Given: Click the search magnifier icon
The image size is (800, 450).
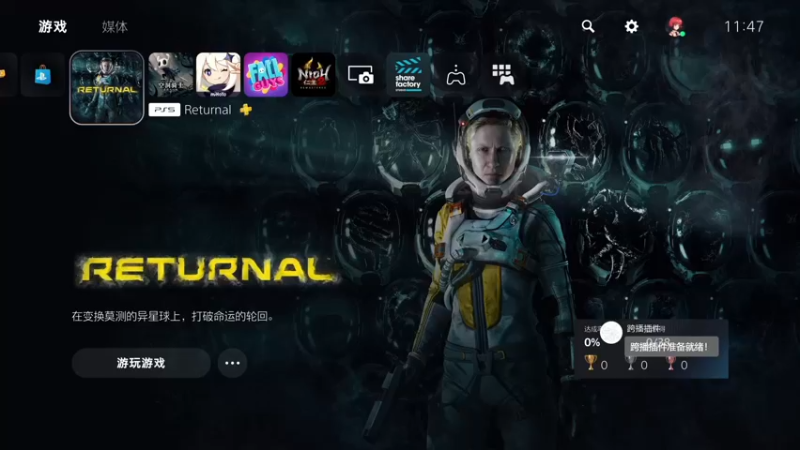Looking at the screenshot, I should click(588, 26).
